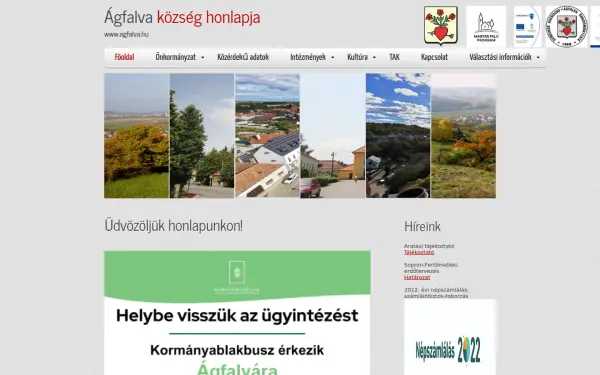Click the rooftop solar panel photo

tap(267, 136)
